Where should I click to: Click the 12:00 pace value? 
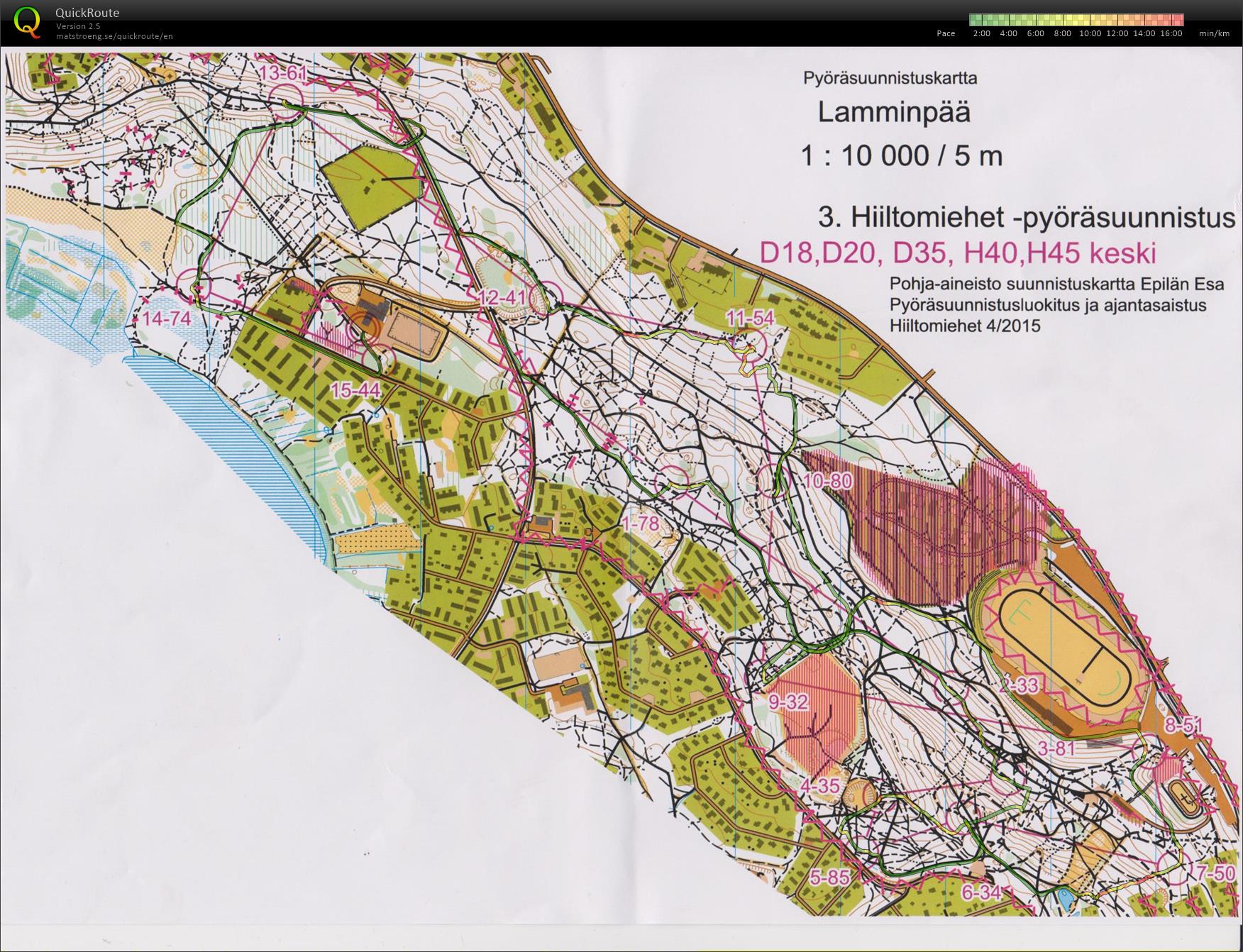[x=1117, y=33]
